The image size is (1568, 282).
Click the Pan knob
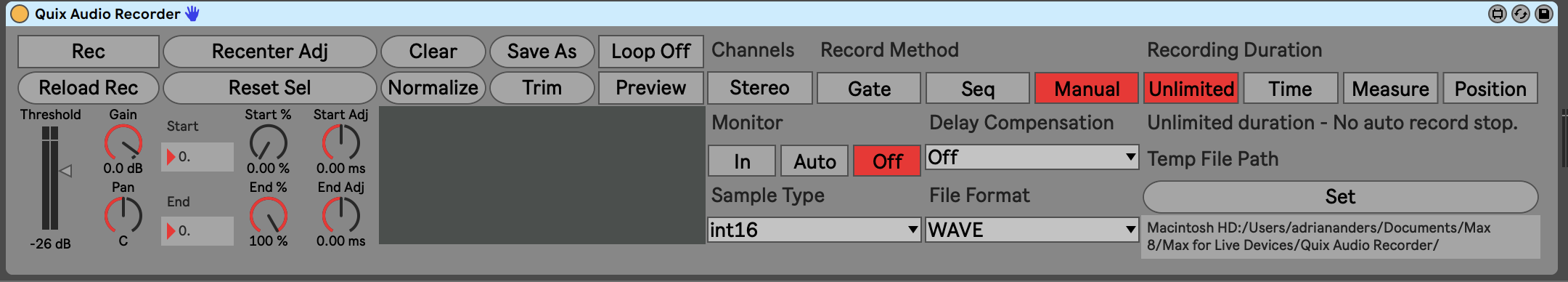(123, 215)
